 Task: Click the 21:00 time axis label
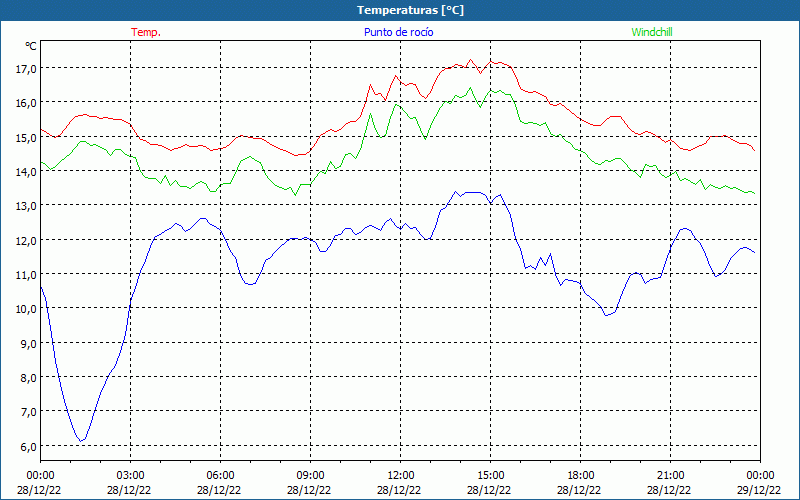tap(670, 476)
